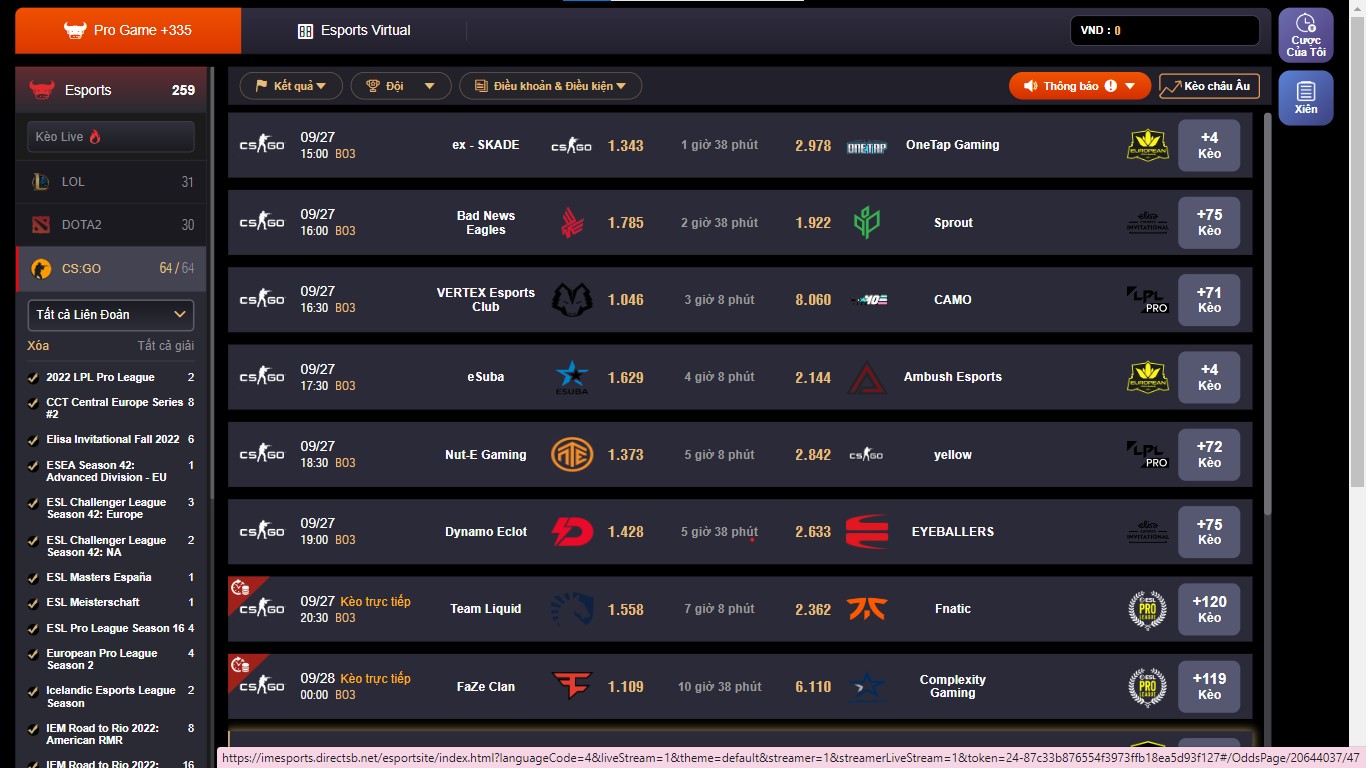This screenshot has height=768, width=1366.
Task: Switch to the Esports Virtual tab
Action: click(x=354, y=31)
